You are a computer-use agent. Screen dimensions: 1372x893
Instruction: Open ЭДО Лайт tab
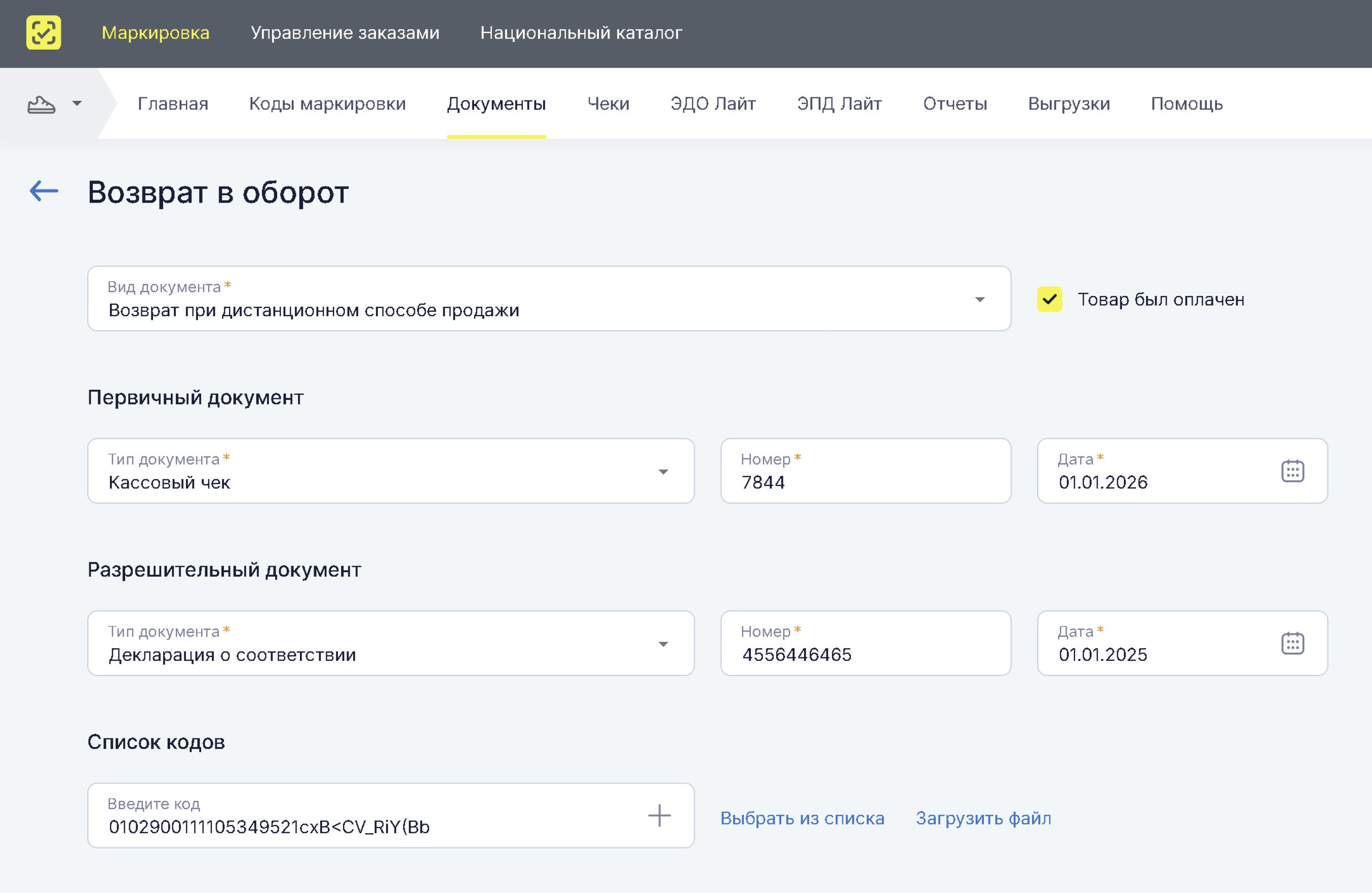coord(713,104)
